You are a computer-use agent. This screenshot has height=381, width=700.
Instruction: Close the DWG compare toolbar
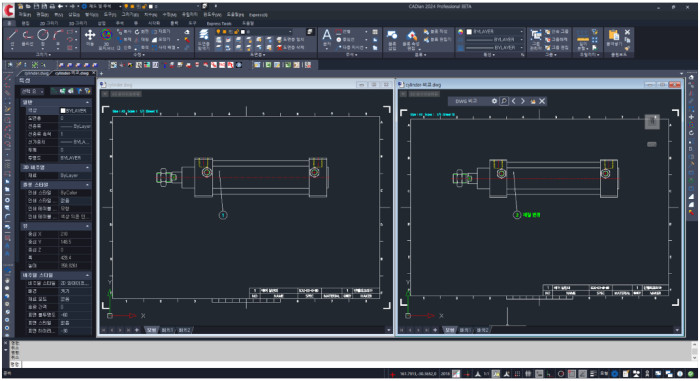point(542,101)
